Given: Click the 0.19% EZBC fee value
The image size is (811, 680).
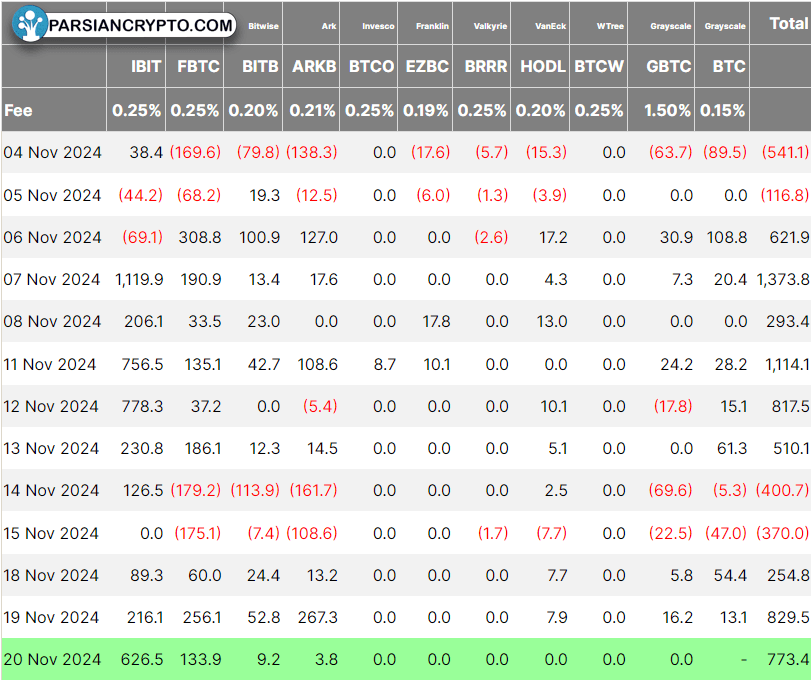Looking at the screenshot, I should (x=426, y=110).
